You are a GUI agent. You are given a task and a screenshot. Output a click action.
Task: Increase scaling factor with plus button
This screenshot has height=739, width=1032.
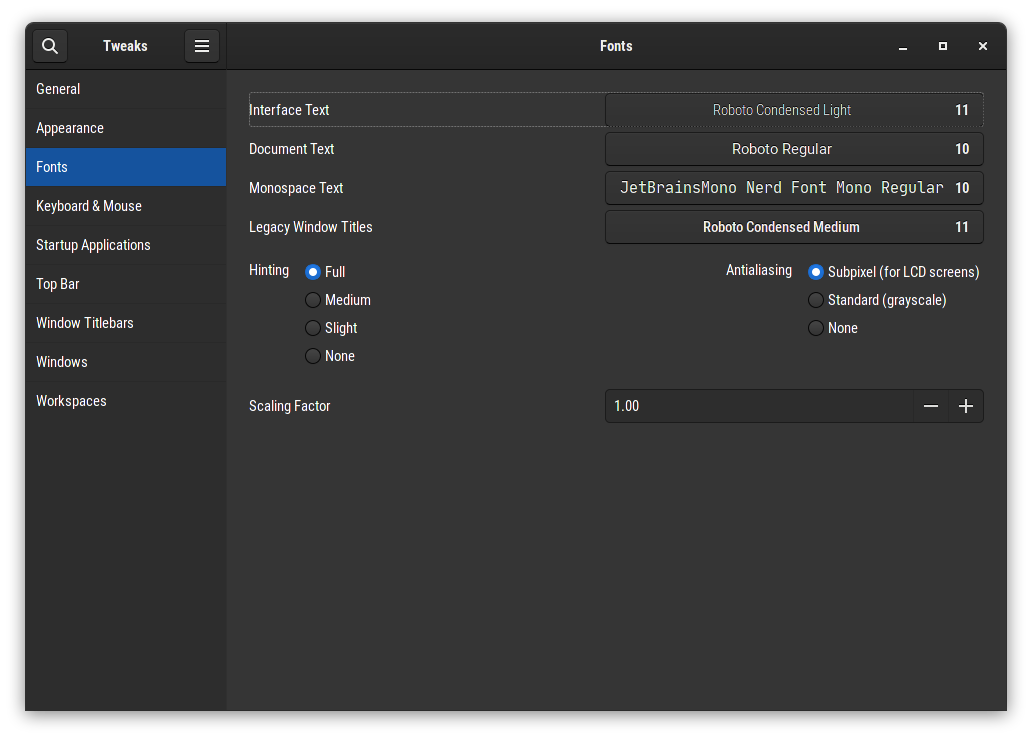click(x=966, y=406)
